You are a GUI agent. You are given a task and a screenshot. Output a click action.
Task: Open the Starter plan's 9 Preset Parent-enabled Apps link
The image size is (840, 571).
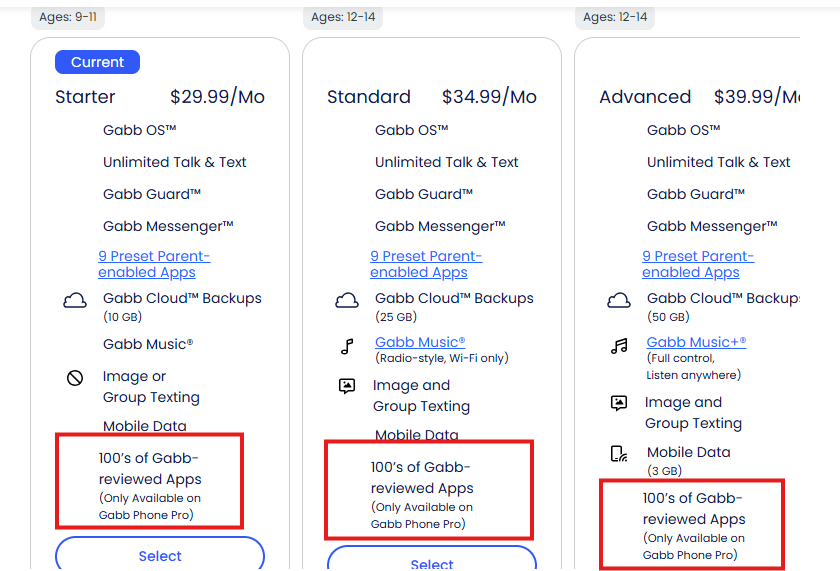click(x=154, y=264)
